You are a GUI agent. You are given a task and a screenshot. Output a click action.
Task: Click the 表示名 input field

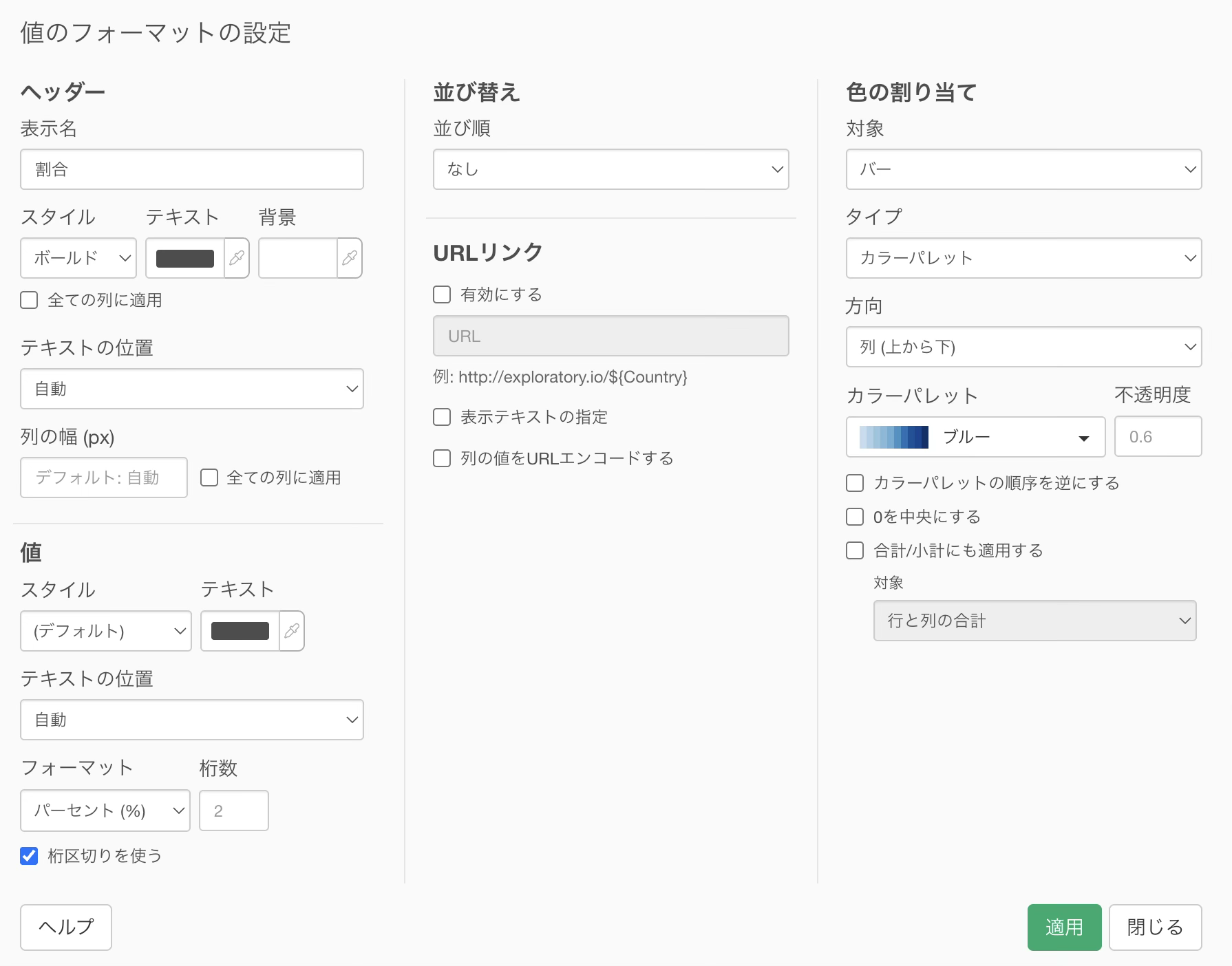[x=192, y=169]
